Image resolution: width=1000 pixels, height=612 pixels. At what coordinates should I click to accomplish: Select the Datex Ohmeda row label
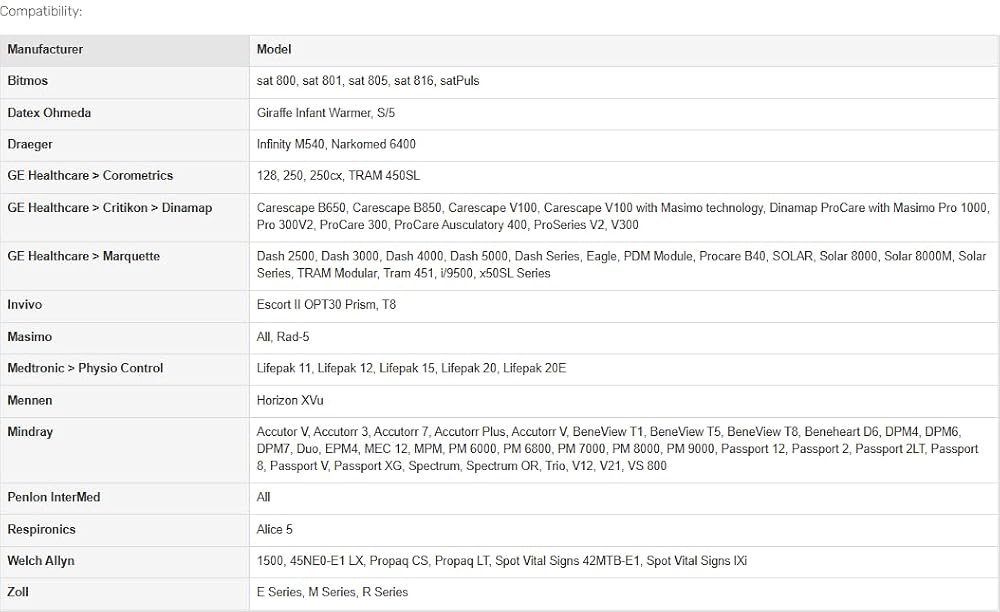pyautogui.click(x=124, y=114)
